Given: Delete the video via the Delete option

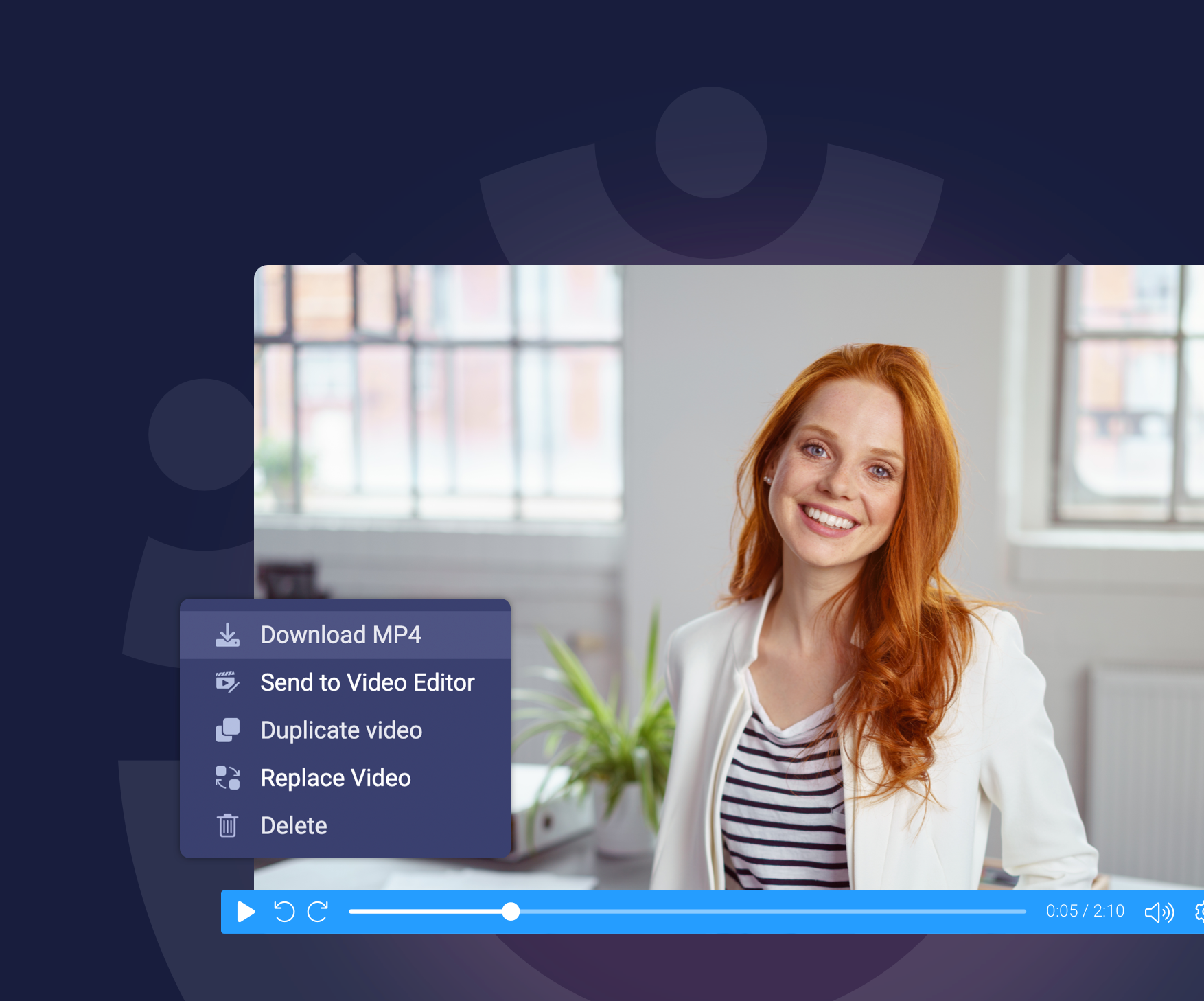Looking at the screenshot, I should tap(294, 825).
